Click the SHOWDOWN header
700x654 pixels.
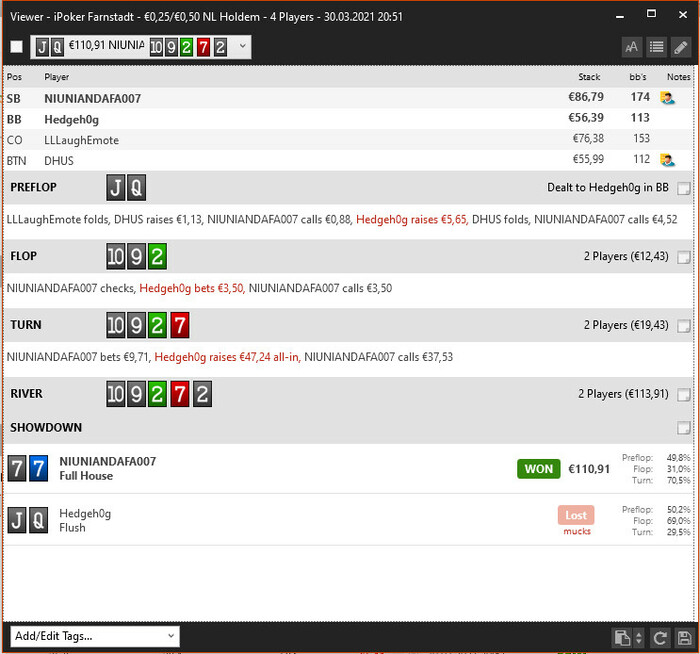point(46,427)
